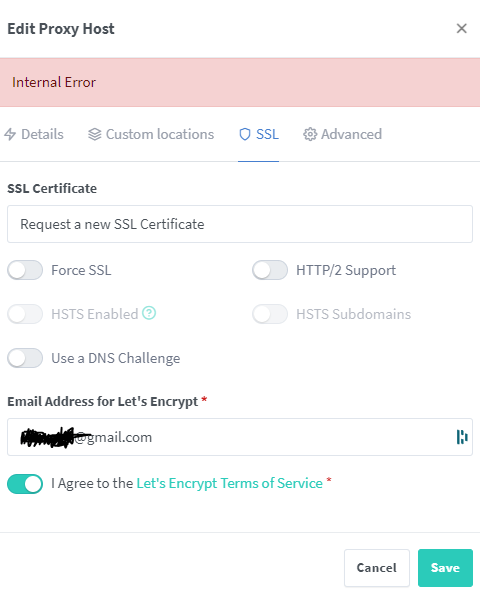Toggle the HSTS Enabled switch
Viewport: 480px width, 592px height.
tap(25, 314)
